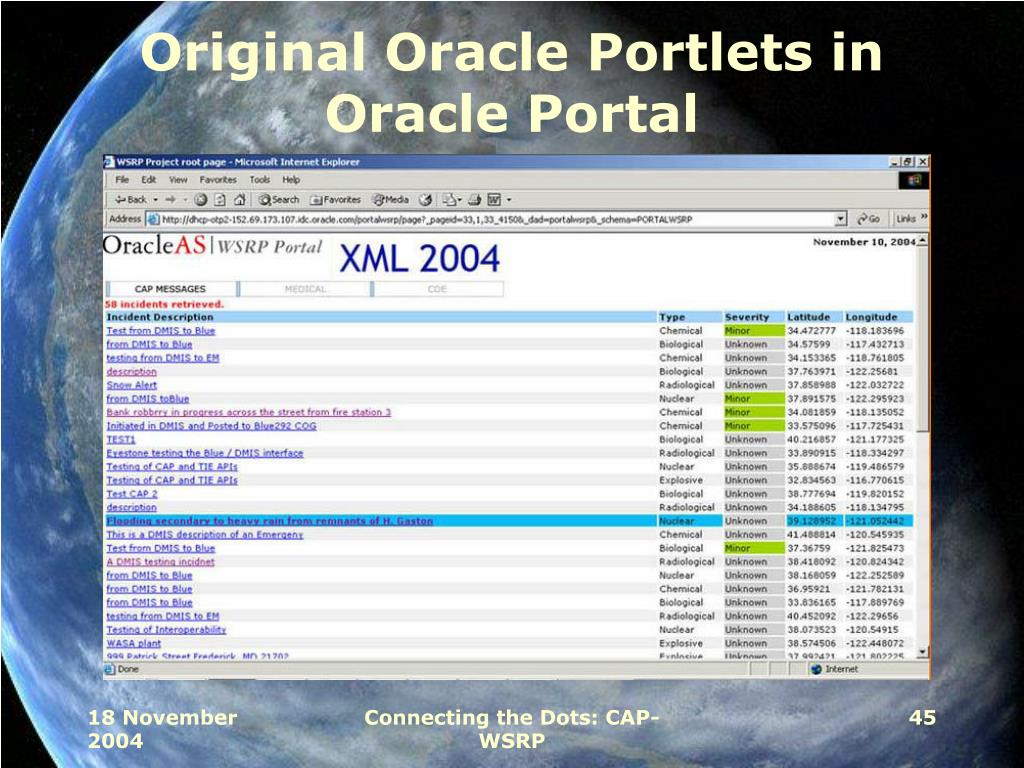Open the WASA plant link
The image size is (1024, 768).
(134, 643)
